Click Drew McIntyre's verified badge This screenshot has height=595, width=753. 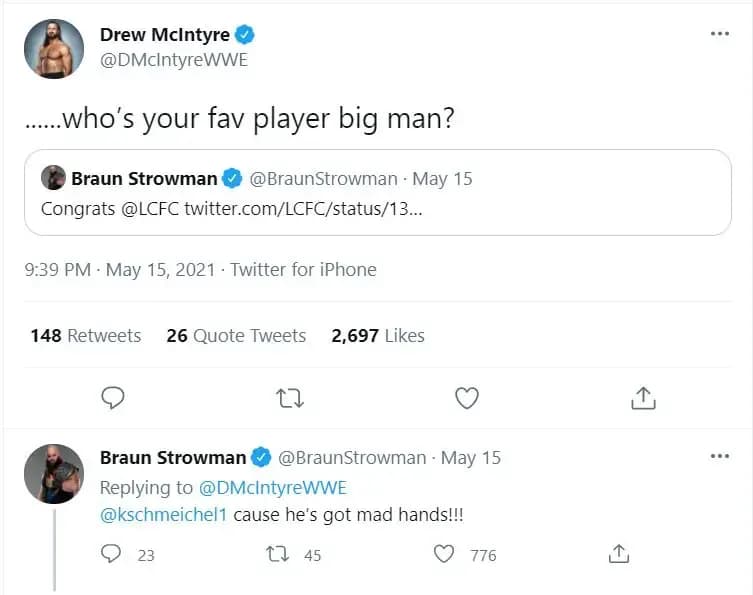(245, 35)
